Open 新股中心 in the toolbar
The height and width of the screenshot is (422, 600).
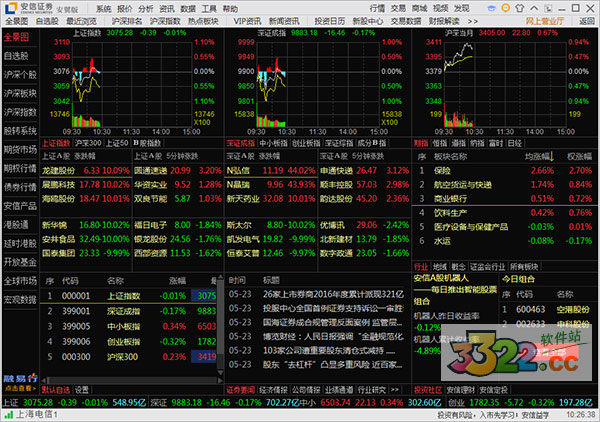367,21
